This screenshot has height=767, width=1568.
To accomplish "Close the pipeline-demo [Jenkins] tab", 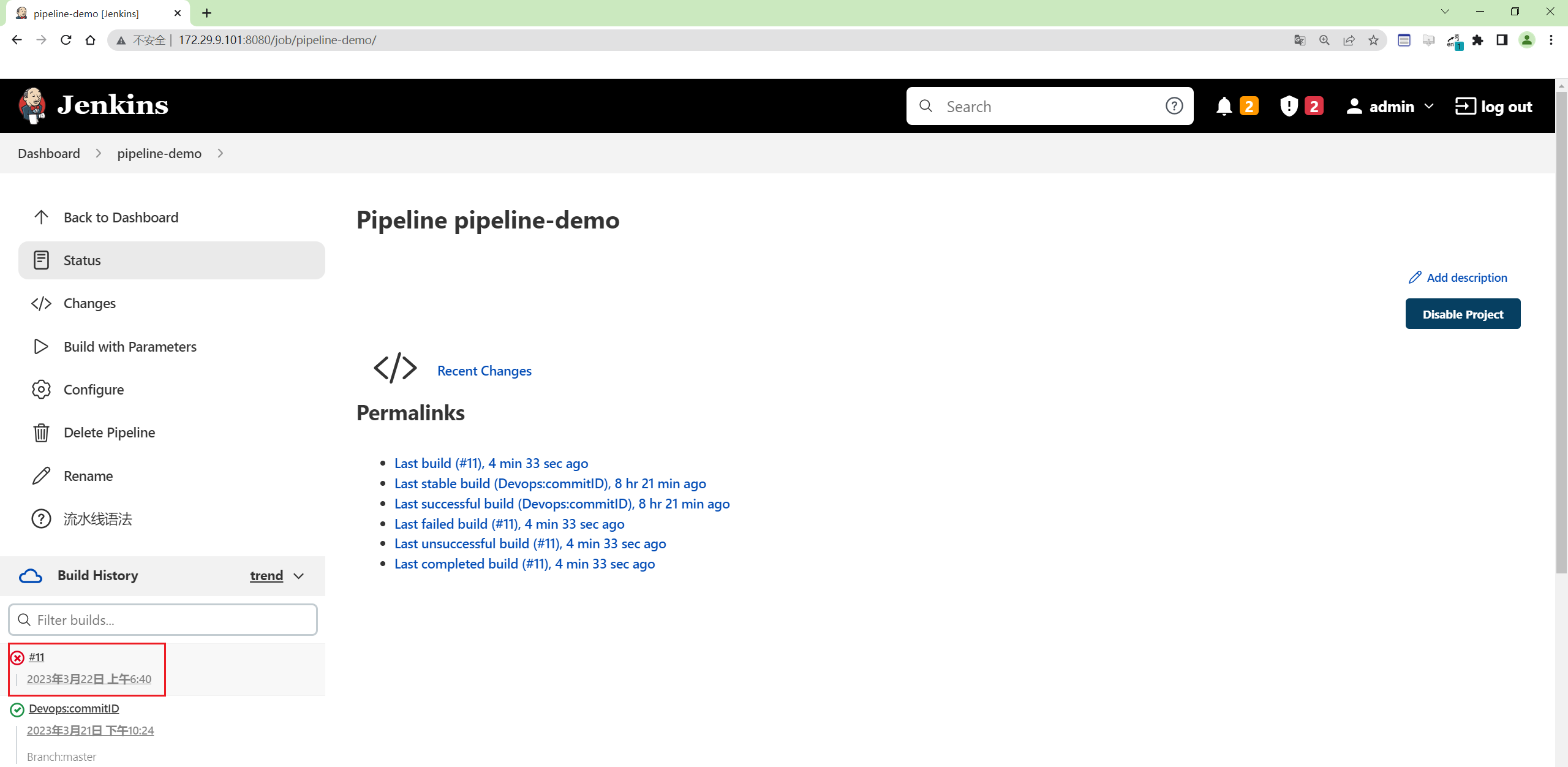I will click(178, 13).
